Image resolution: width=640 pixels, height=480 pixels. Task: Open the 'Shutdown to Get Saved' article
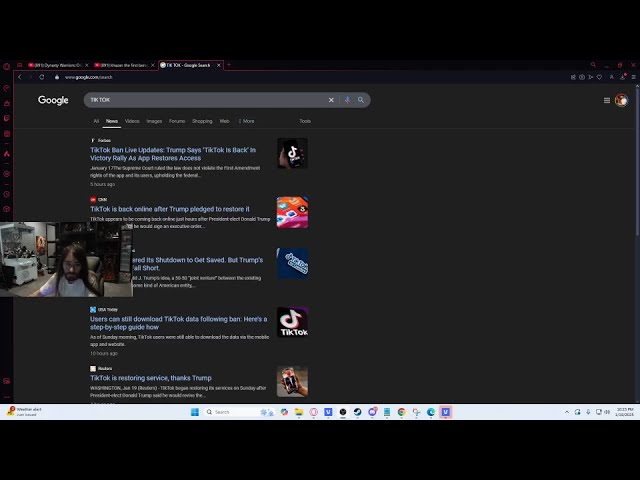(198, 264)
